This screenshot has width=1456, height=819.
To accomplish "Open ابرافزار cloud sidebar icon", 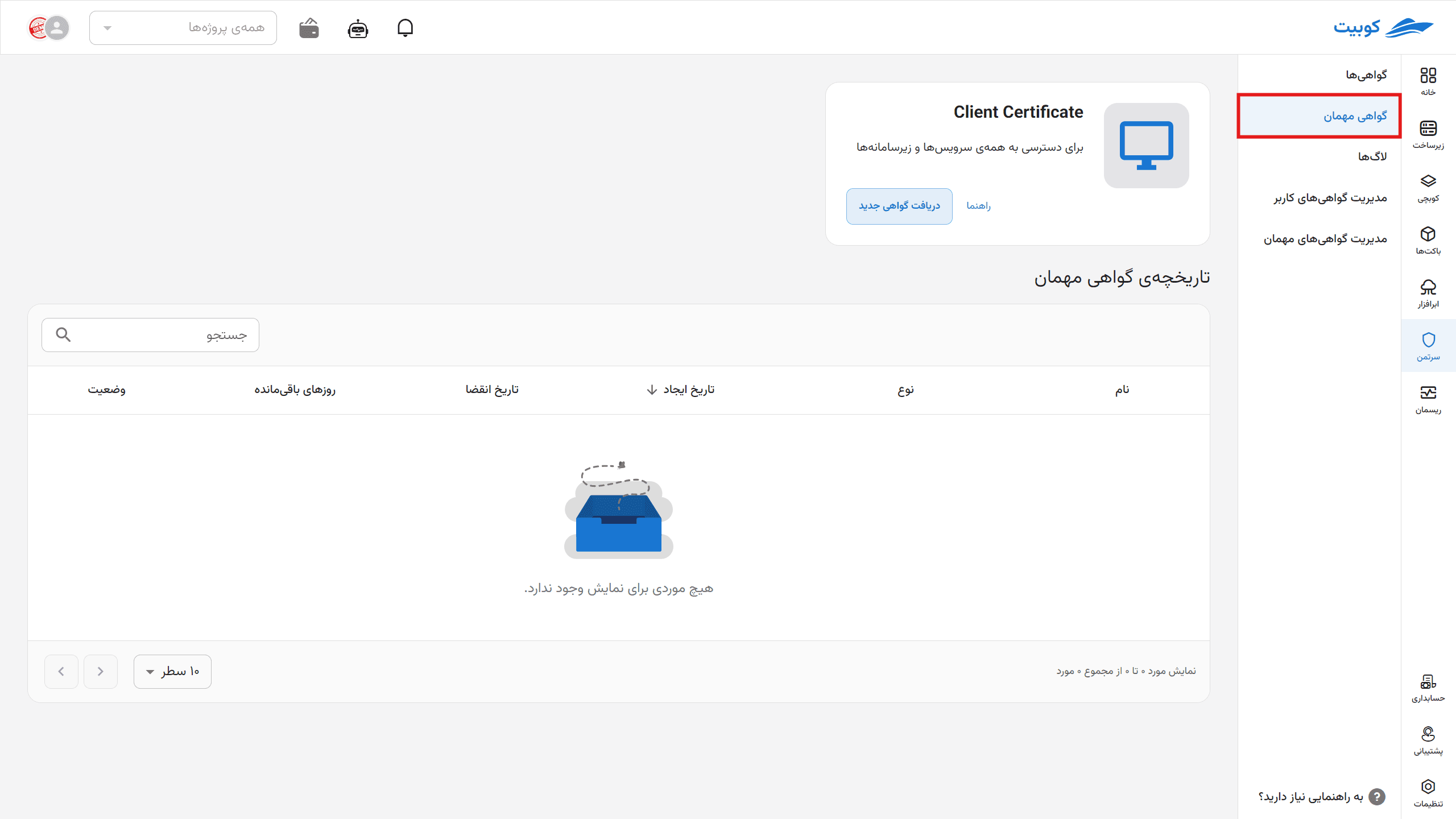I will point(1428,293).
